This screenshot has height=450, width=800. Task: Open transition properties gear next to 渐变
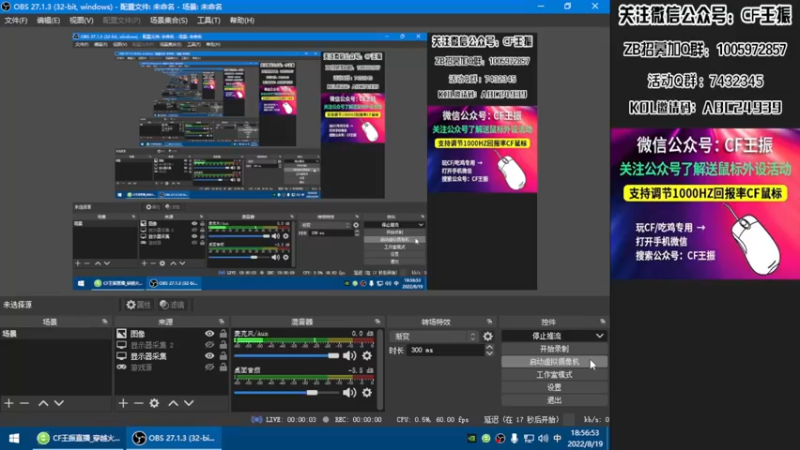(x=488, y=336)
